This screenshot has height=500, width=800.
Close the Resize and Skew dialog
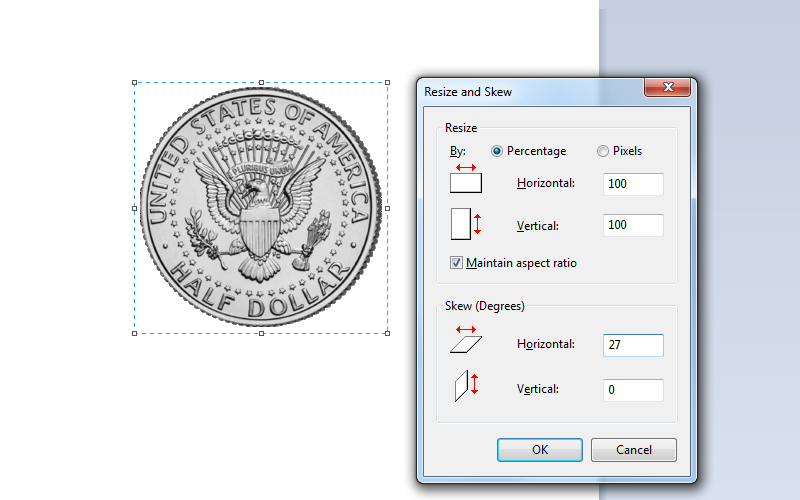pos(665,90)
